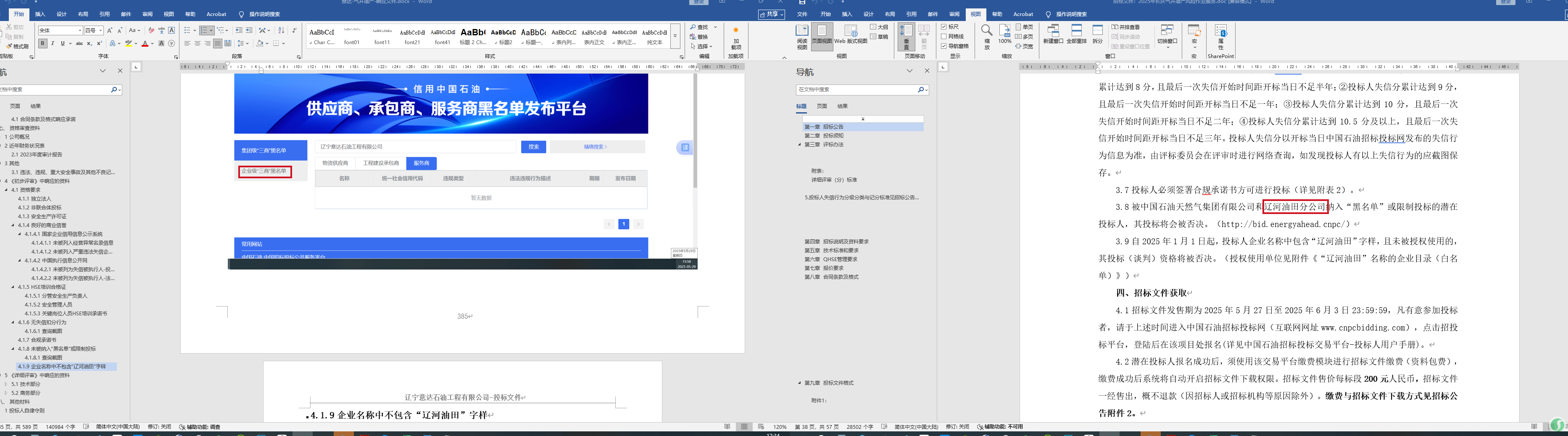
Task: Open the Zoom (缩放) dialog magnifier
Action: coord(987,37)
